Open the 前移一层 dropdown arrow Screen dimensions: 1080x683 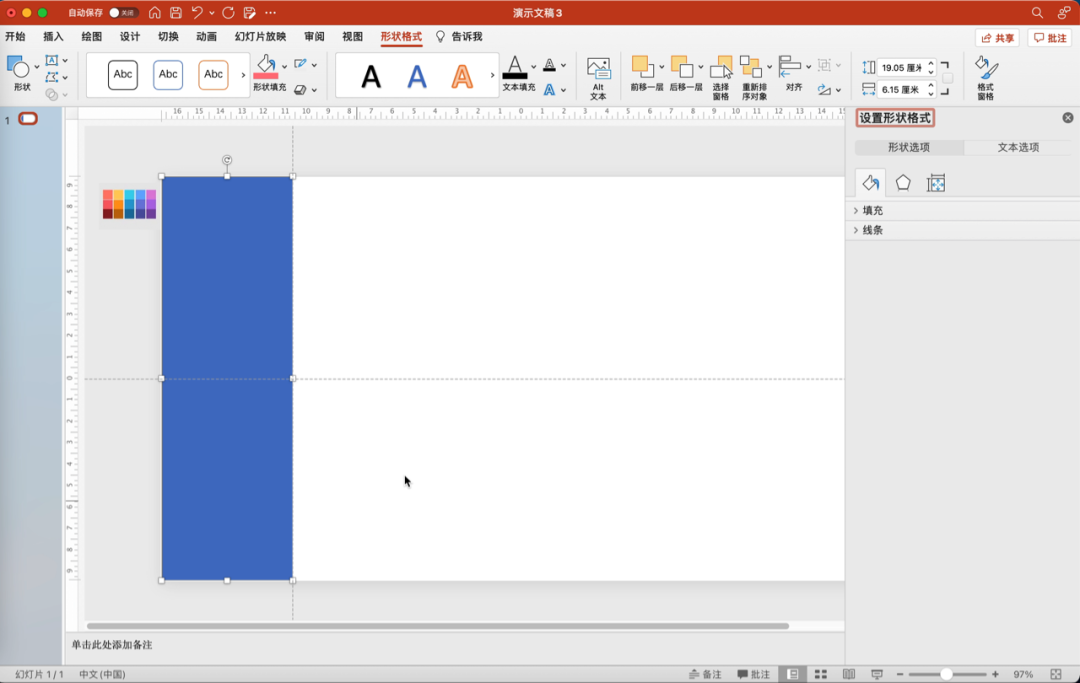pos(662,67)
